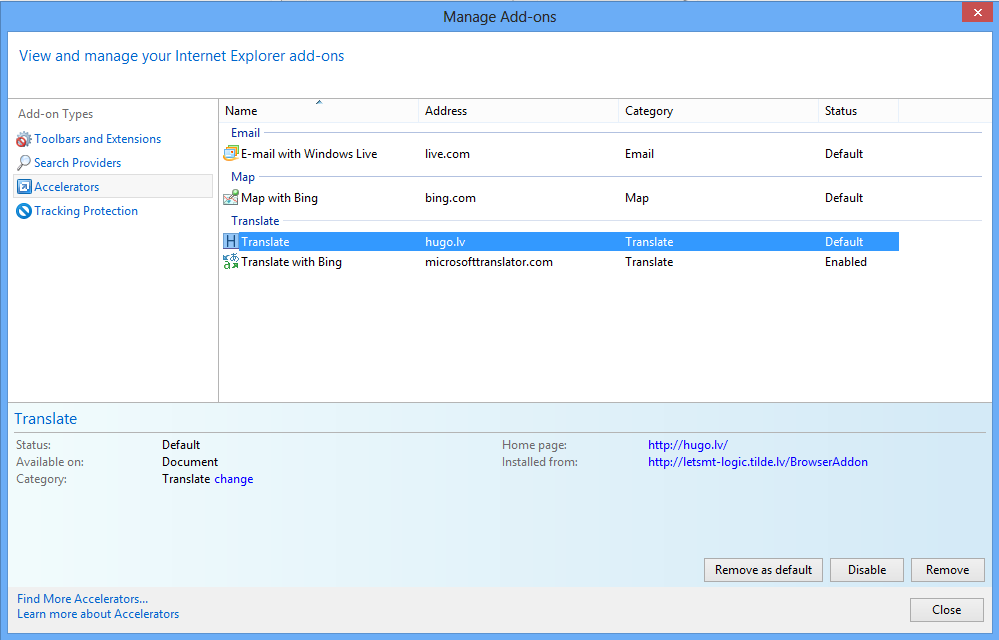Sort list by Address column header
Viewport: 999px width, 640px height.
[518, 111]
